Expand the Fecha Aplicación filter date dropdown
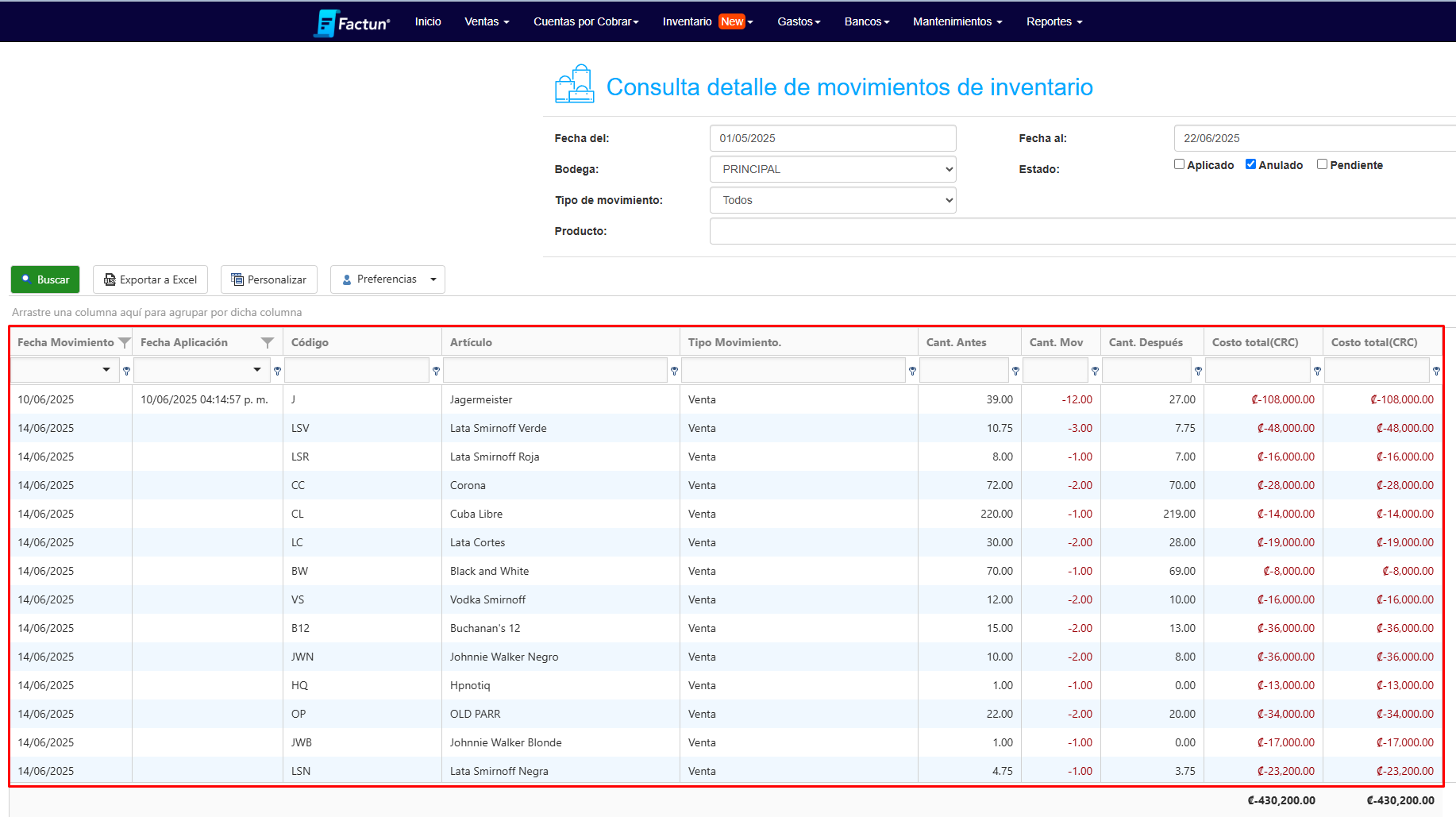This screenshot has height=817, width=1456. pyautogui.click(x=257, y=370)
